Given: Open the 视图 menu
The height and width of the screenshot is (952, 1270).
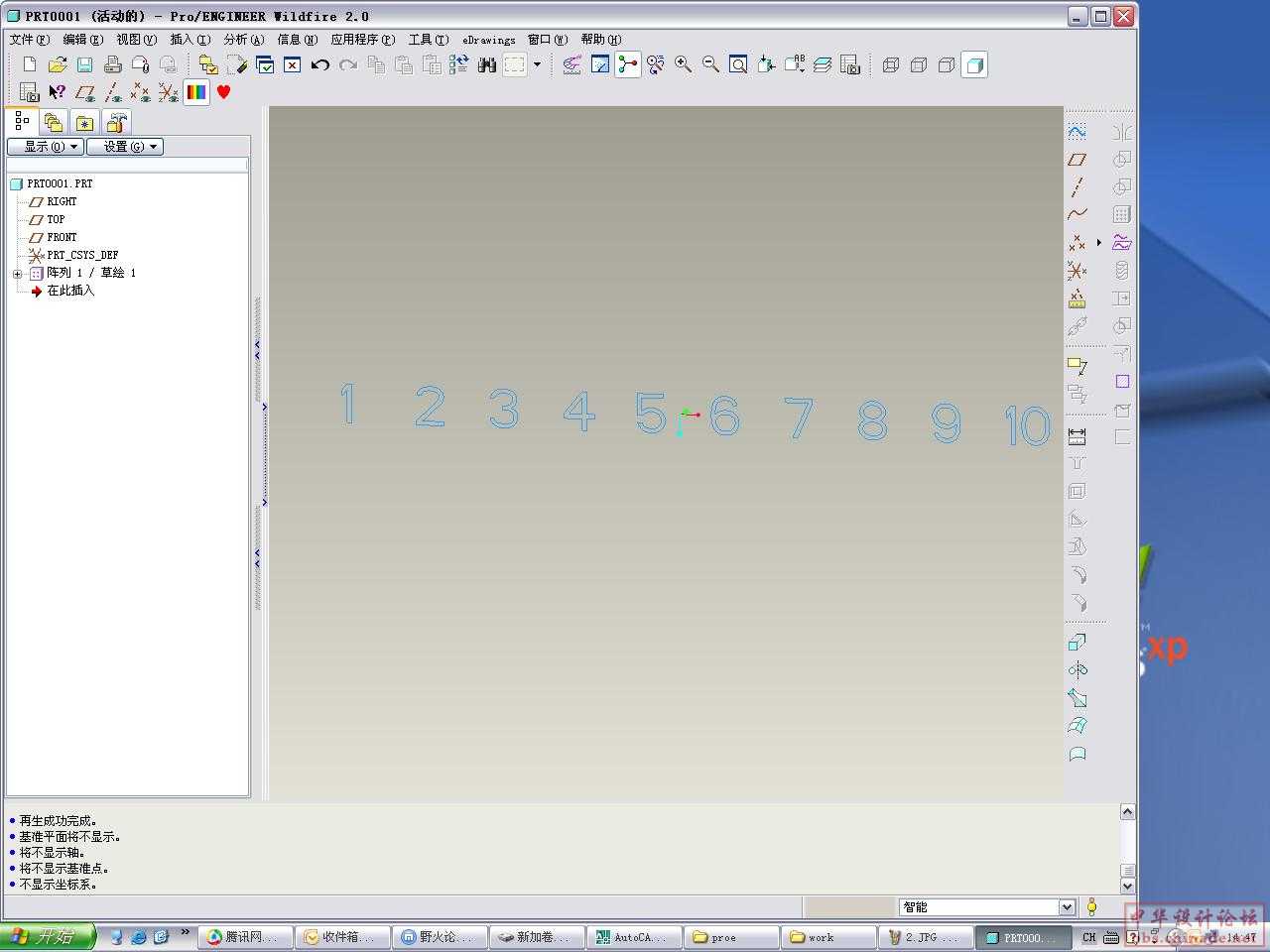Looking at the screenshot, I should coord(136,40).
